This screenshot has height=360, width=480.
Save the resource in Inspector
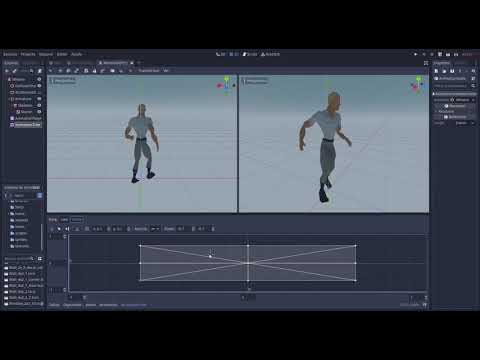click(x=452, y=71)
